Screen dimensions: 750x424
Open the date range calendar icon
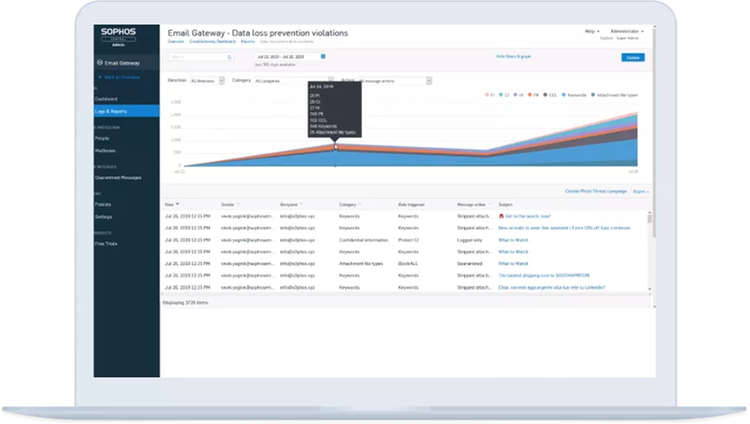pyautogui.click(x=323, y=56)
